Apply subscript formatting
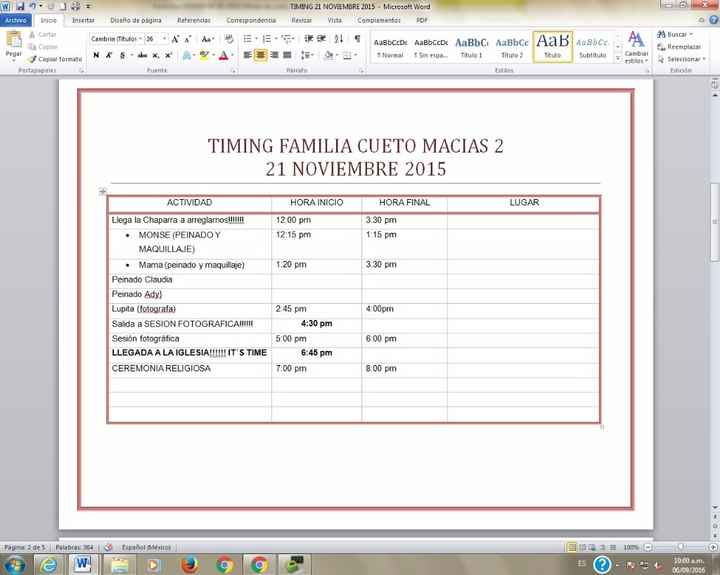 [x=156, y=55]
